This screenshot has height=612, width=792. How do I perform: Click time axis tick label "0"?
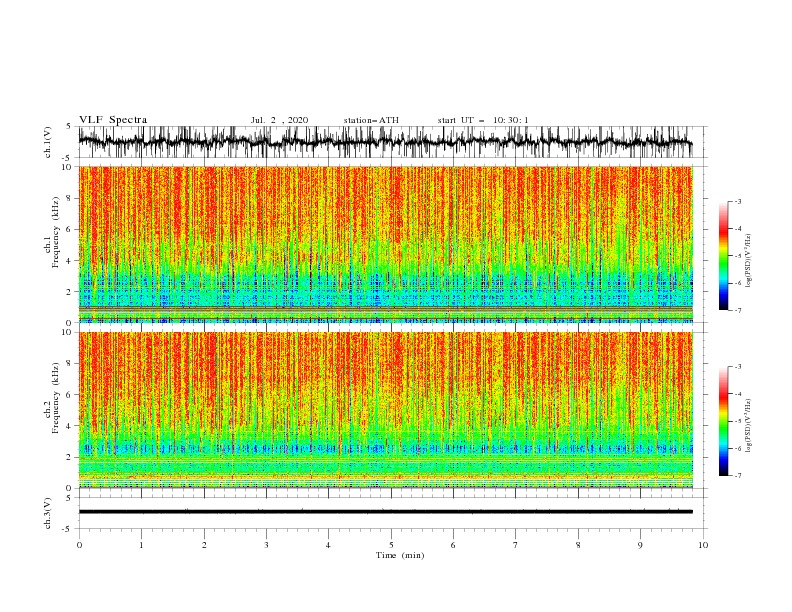(x=79, y=545)
